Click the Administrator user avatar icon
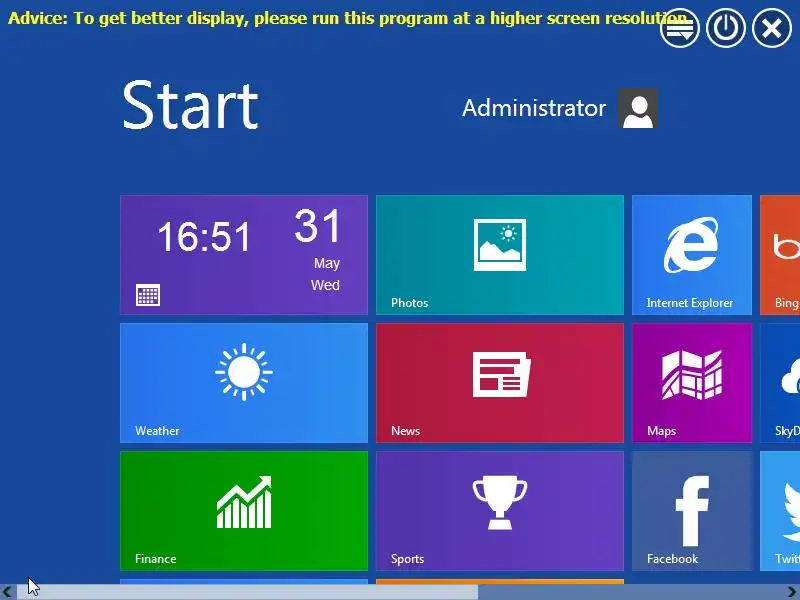This screenshot has width=800, height=600. pyautogui.click(x=638, y=108)
